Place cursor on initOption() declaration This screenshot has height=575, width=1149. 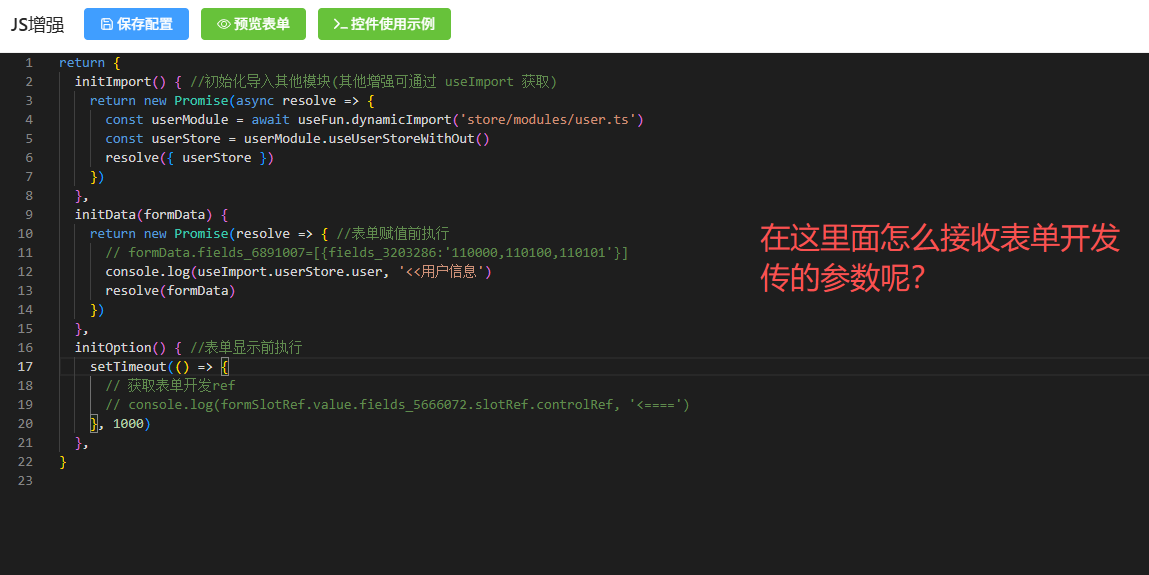pyautogui.click(x=112, y=348)
